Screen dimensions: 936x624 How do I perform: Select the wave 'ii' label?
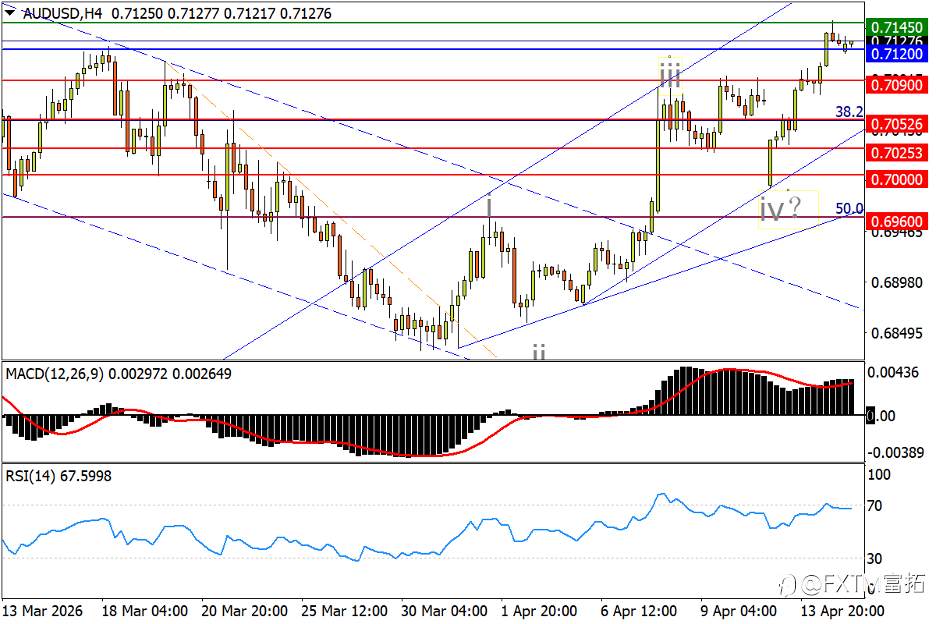point(539,352)
